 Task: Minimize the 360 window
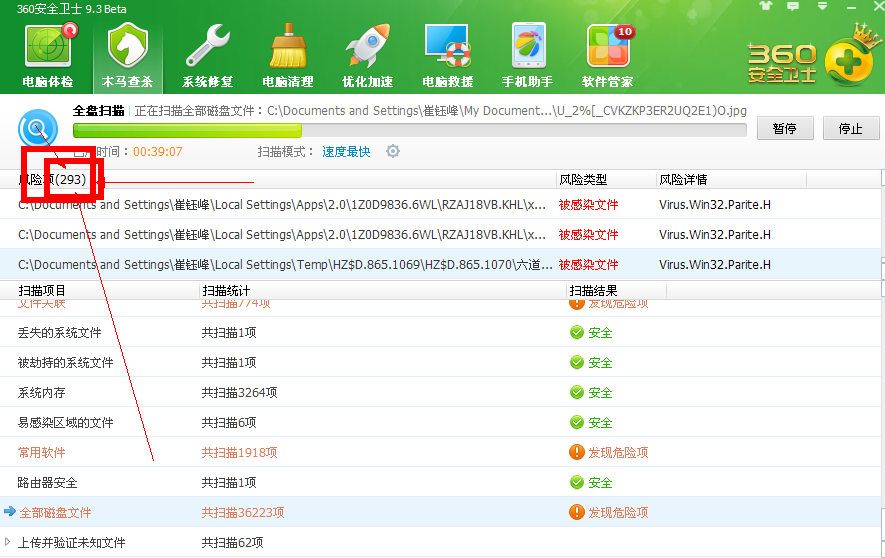(x=852, y=7)
